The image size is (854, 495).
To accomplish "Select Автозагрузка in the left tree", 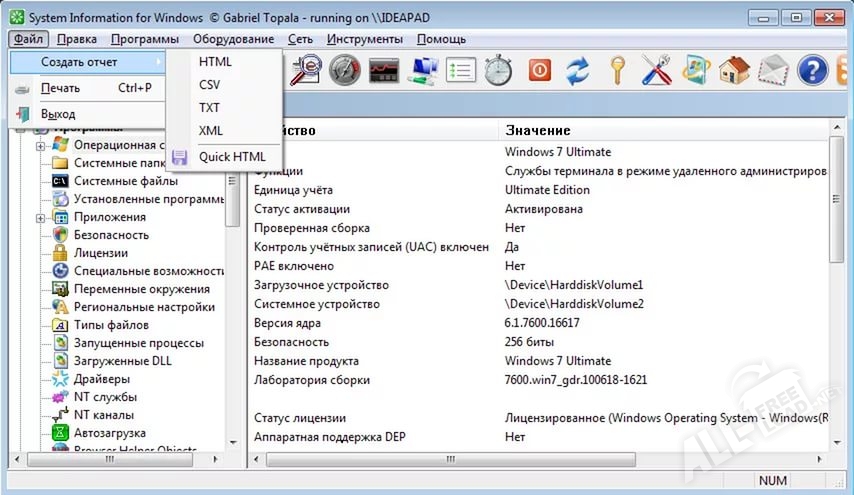I will [109, 433].
